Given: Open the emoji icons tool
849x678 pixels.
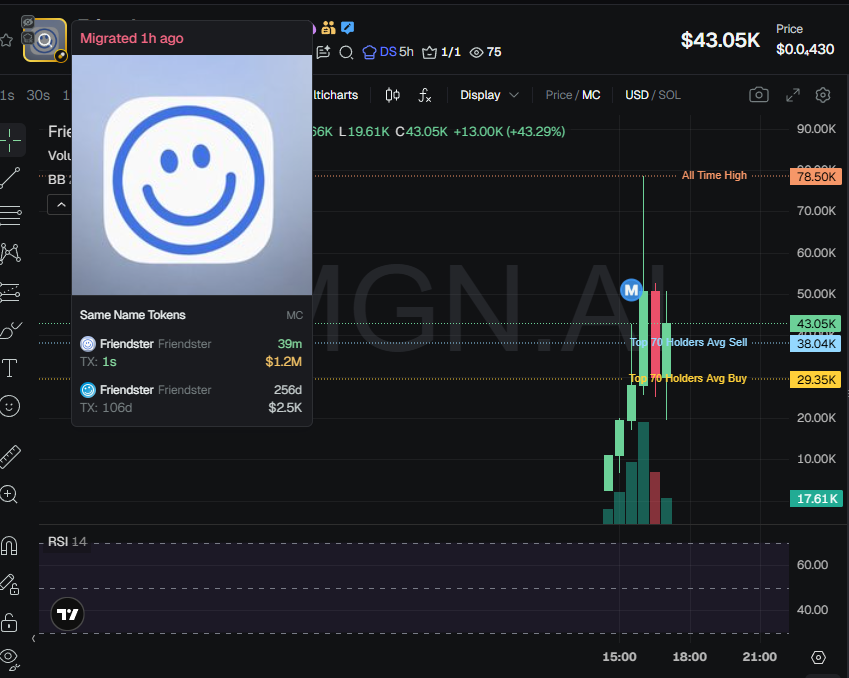Looking at the screenshot, I should pos(10,406).
